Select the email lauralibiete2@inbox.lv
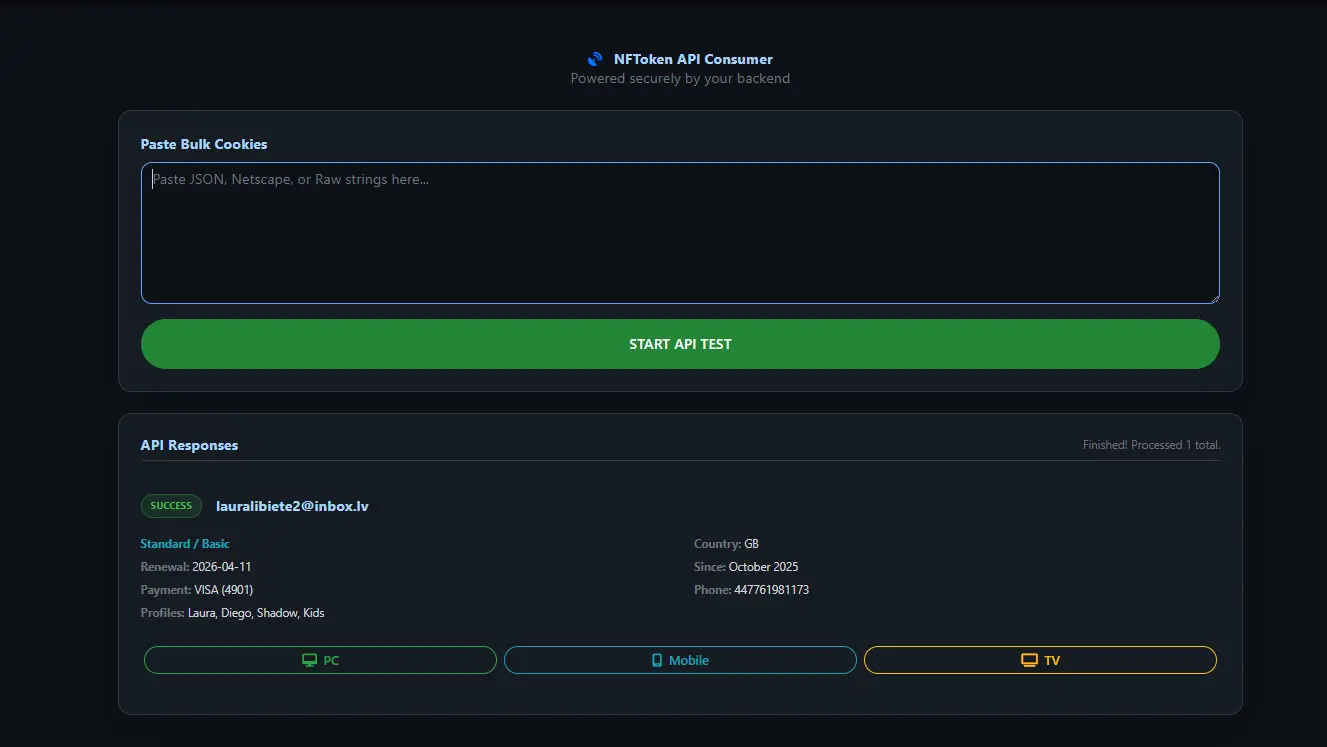This screenshot has height=747, width=1327. (x=292, y=506)
